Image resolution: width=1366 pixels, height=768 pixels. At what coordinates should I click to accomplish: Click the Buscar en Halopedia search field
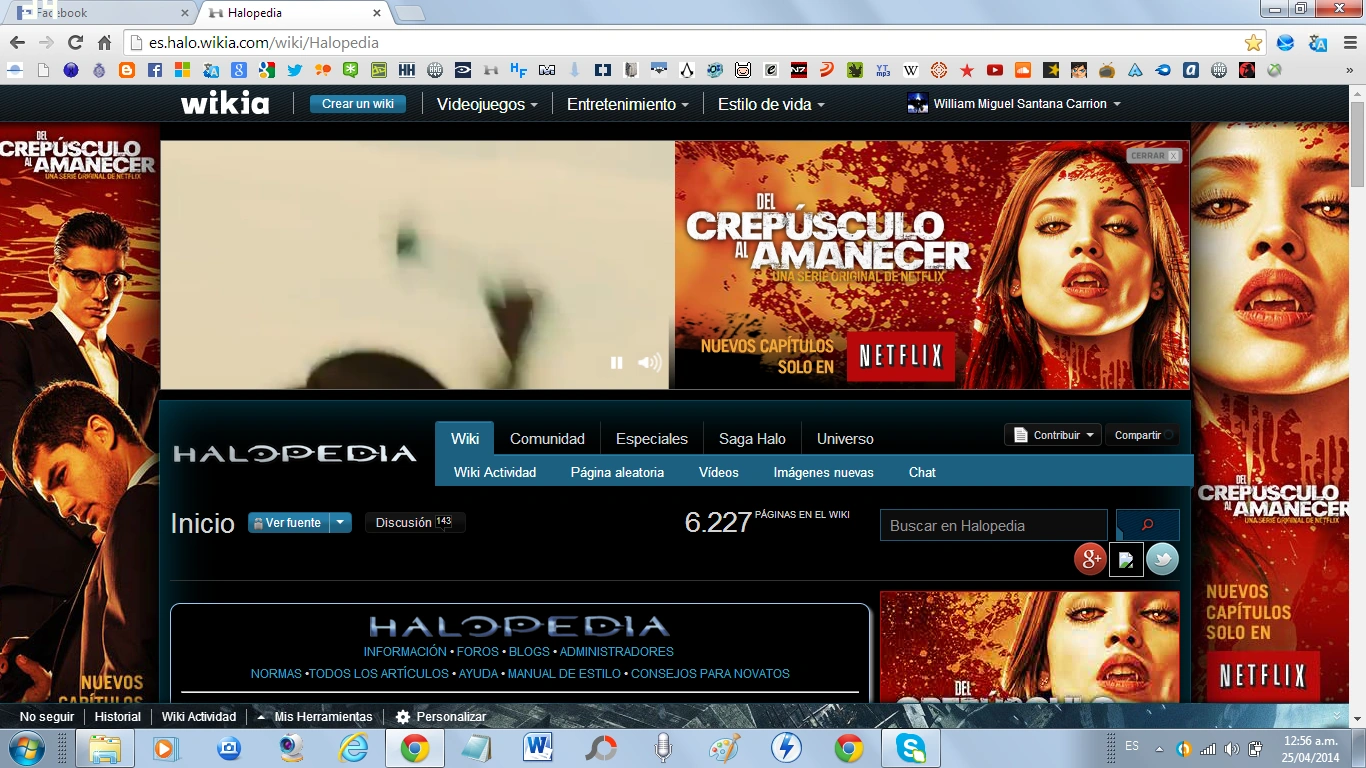(994, 525)
